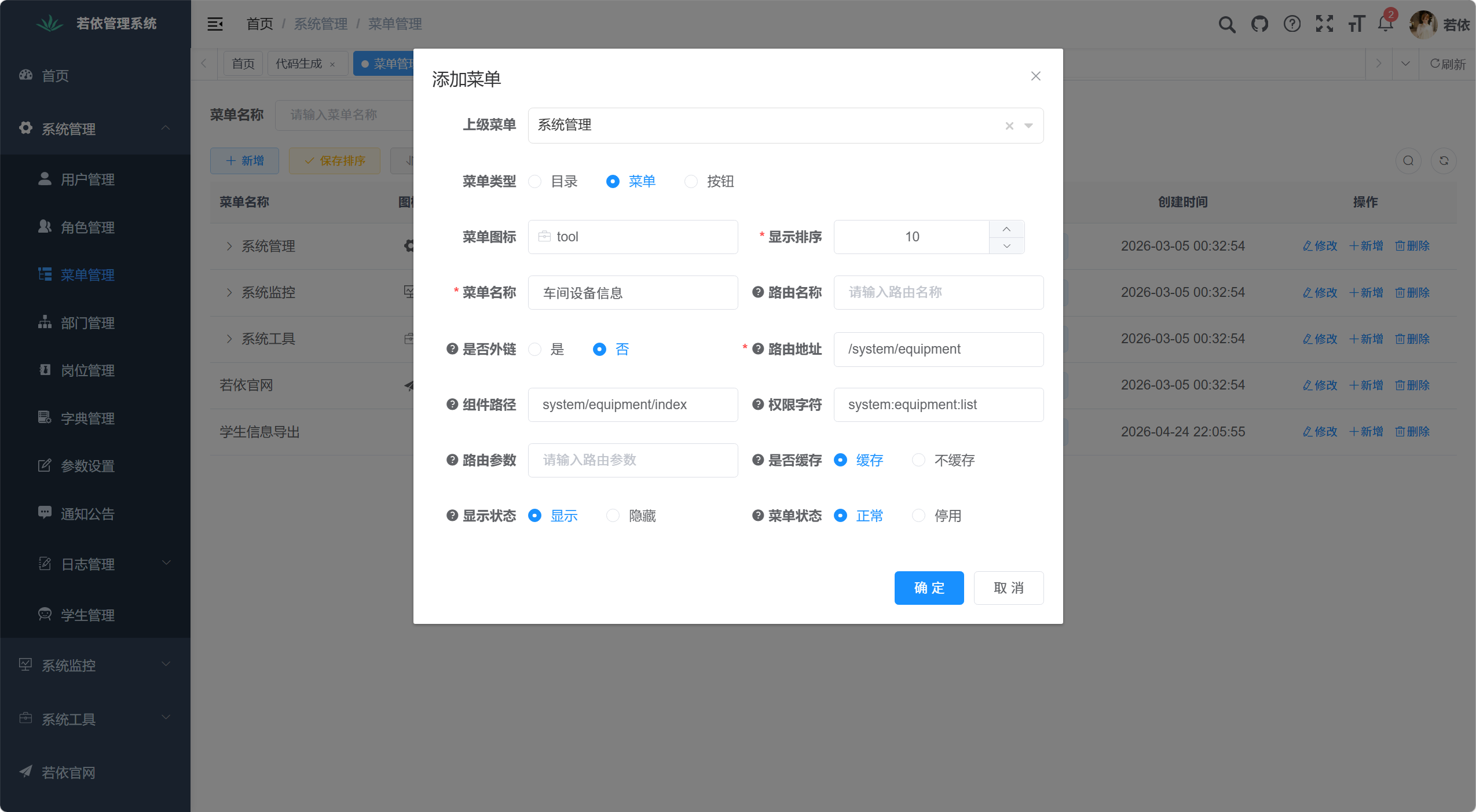Open the font size icon
The height and width of the screenshot is (812, 1476).
(x=1356, y=24)
